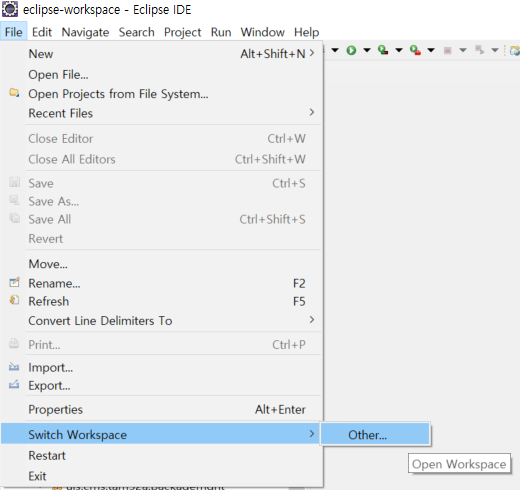Select Close Editor menu entry
The height and width of the screenshot is (490, 520).
pyautogui.click(x=162, y=139)
